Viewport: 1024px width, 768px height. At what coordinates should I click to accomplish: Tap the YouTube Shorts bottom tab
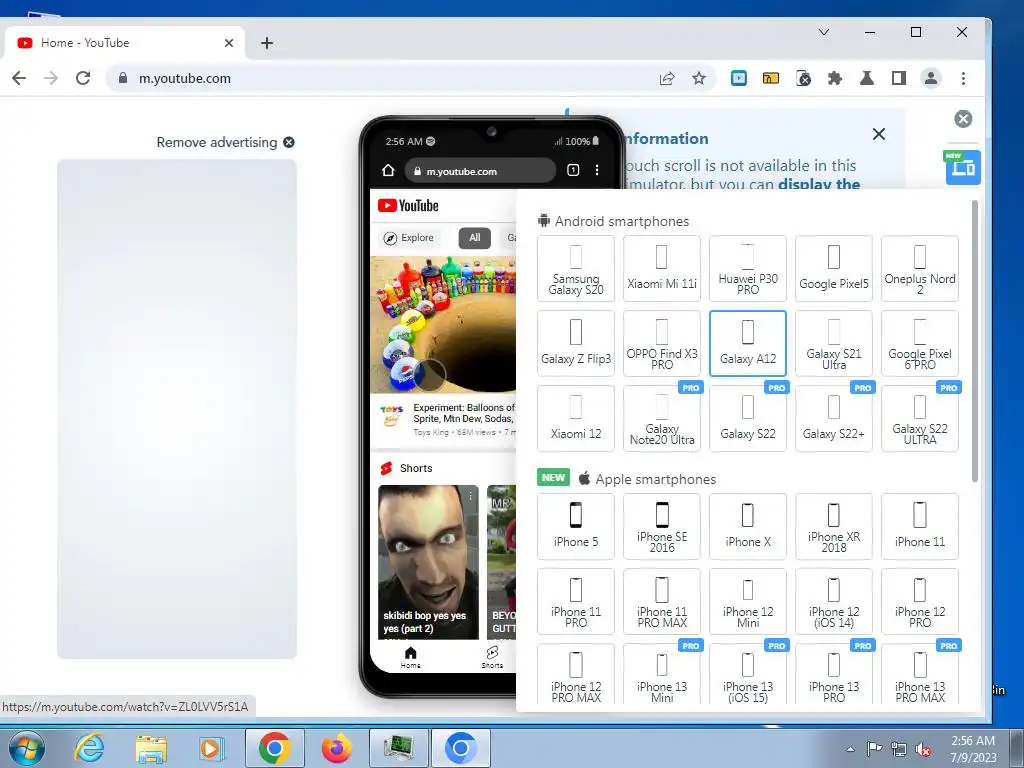point(492,657)
